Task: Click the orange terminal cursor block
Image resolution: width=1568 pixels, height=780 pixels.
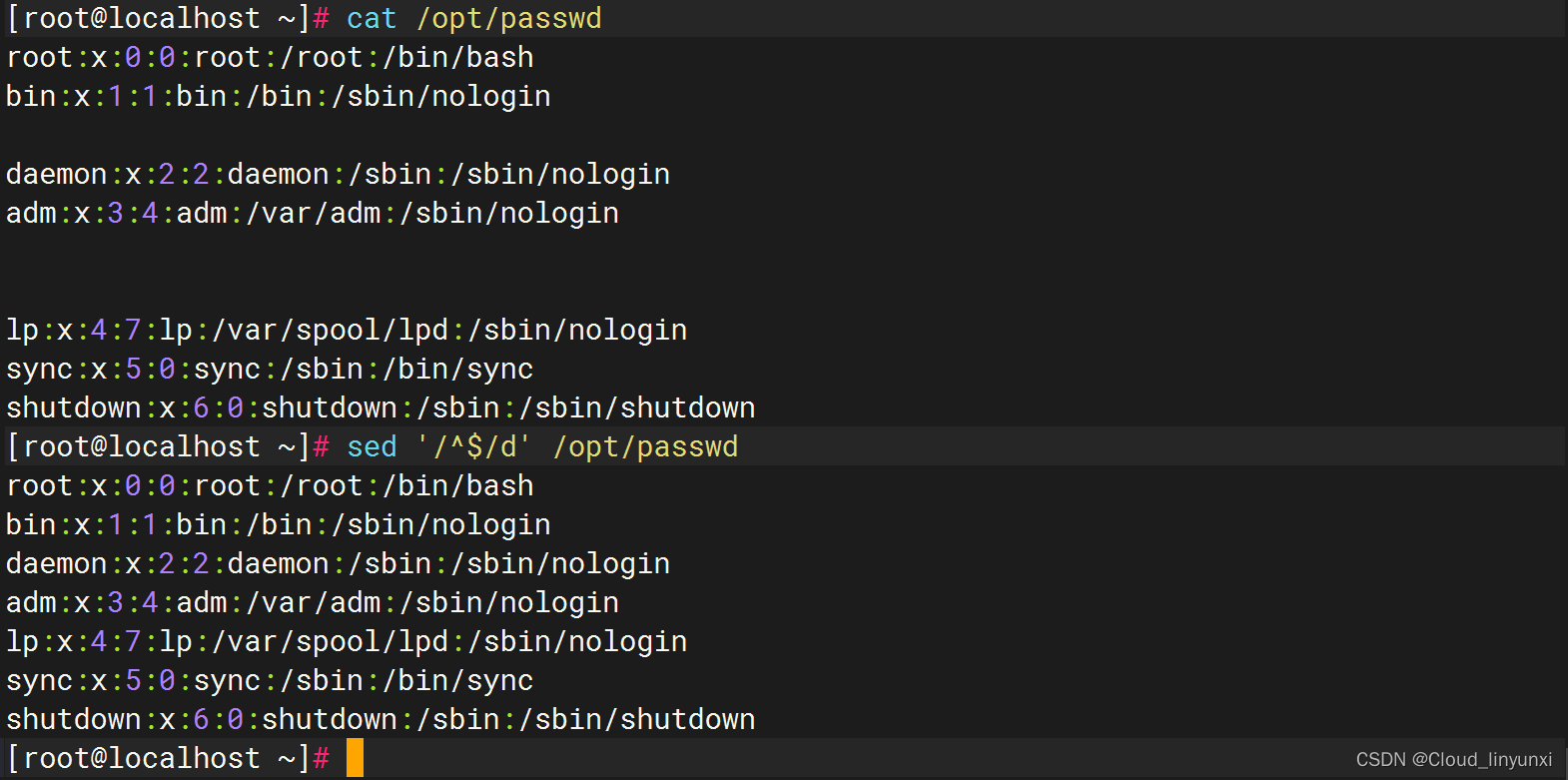Action: coord(355,758)
